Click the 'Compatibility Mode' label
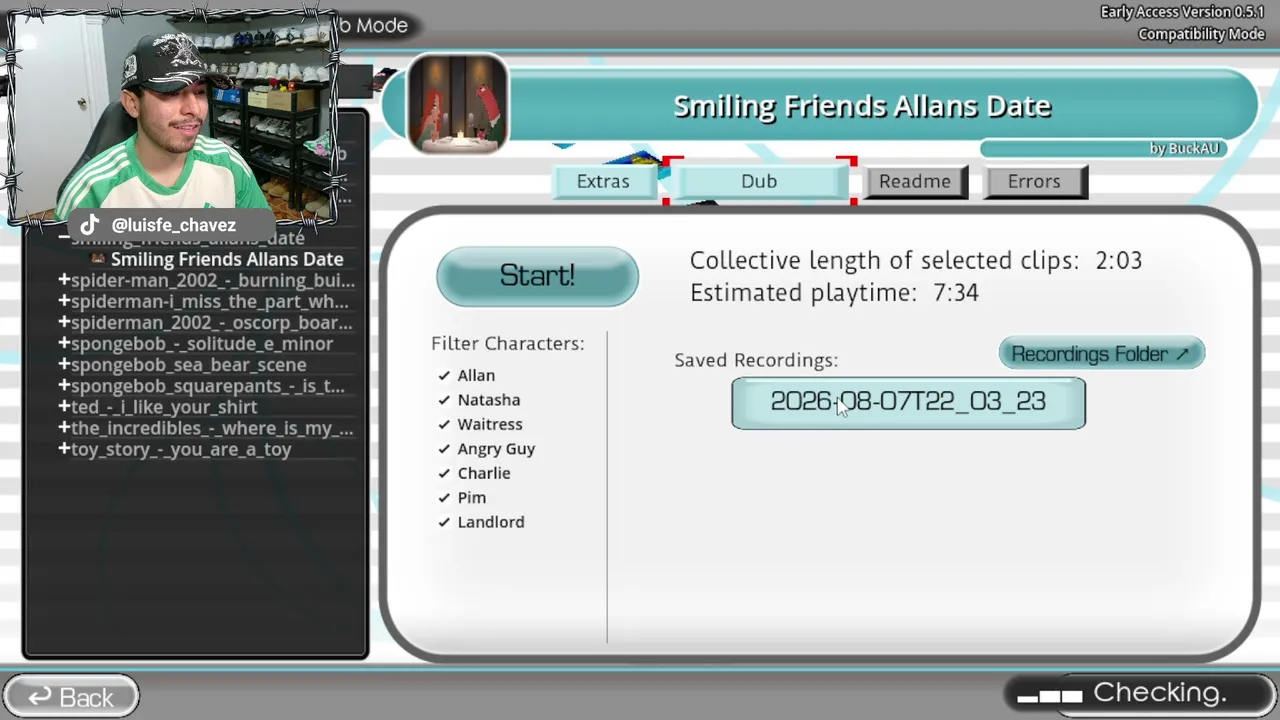The height and width of the screenshot is (720, 1280). [x=1201, y=34]
